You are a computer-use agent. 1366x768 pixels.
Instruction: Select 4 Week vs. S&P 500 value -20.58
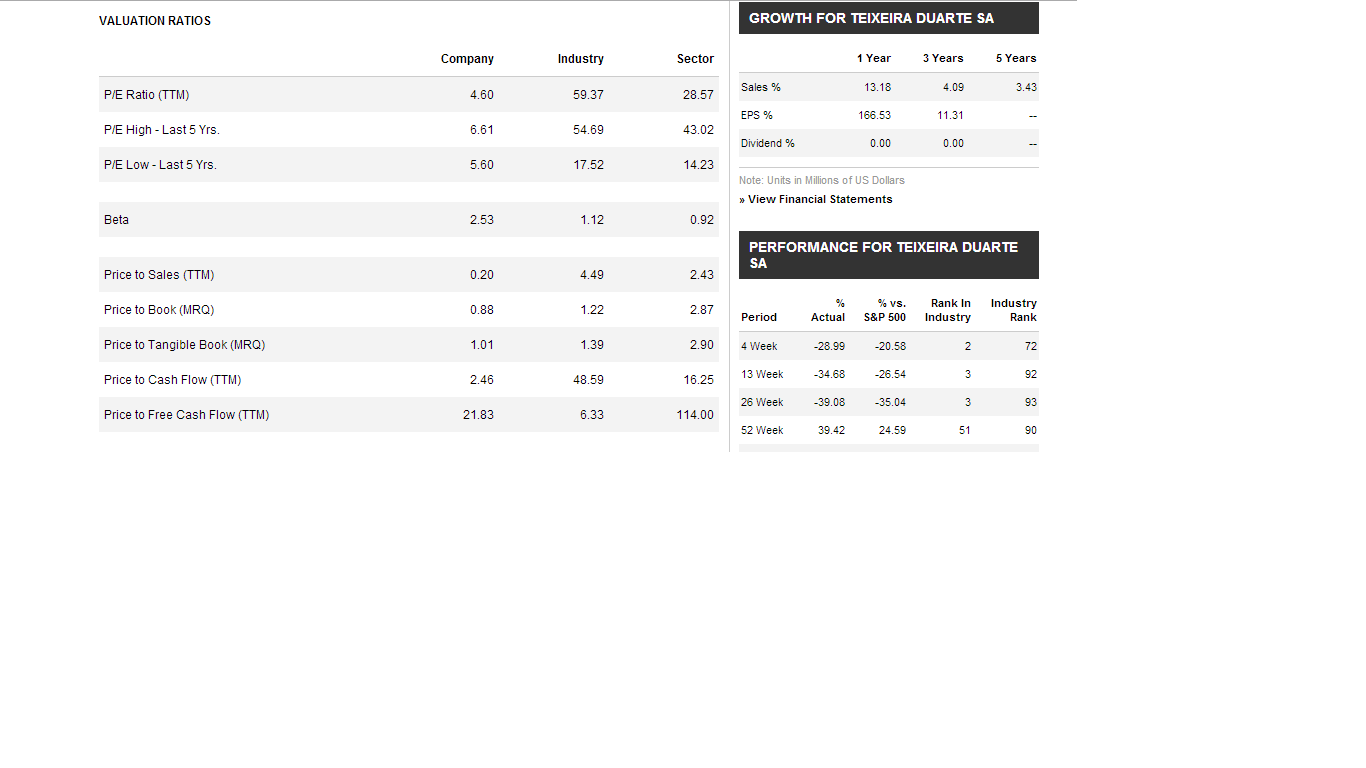pyautogui.click(x=891, y=346)
